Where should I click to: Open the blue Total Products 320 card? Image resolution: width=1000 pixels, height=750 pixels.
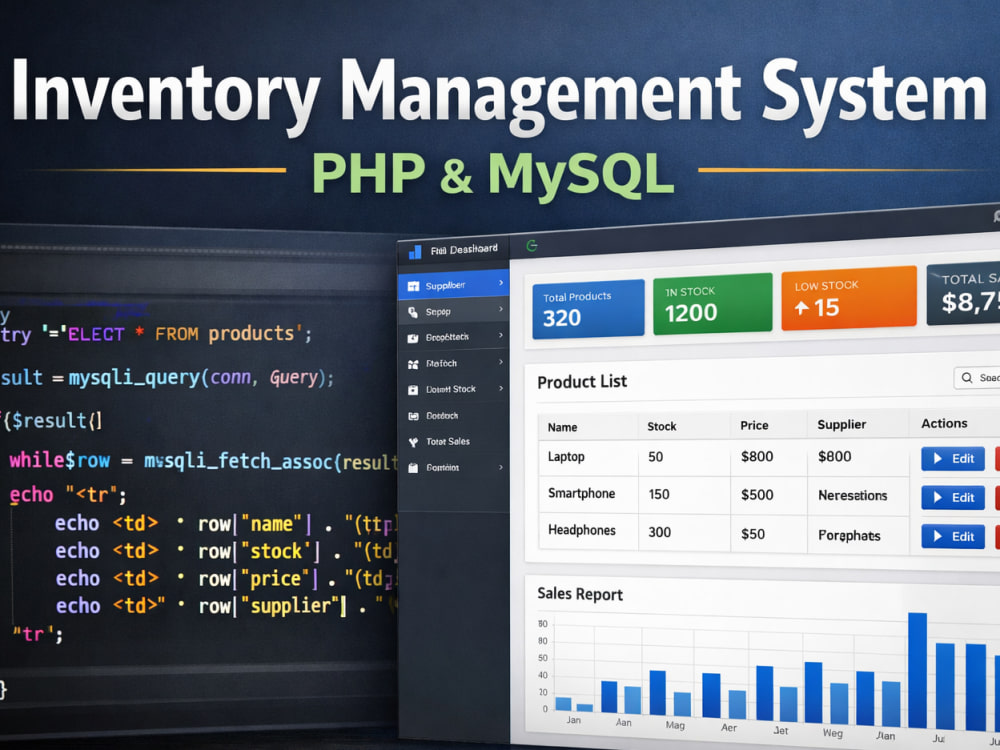(x=588, y=309)
